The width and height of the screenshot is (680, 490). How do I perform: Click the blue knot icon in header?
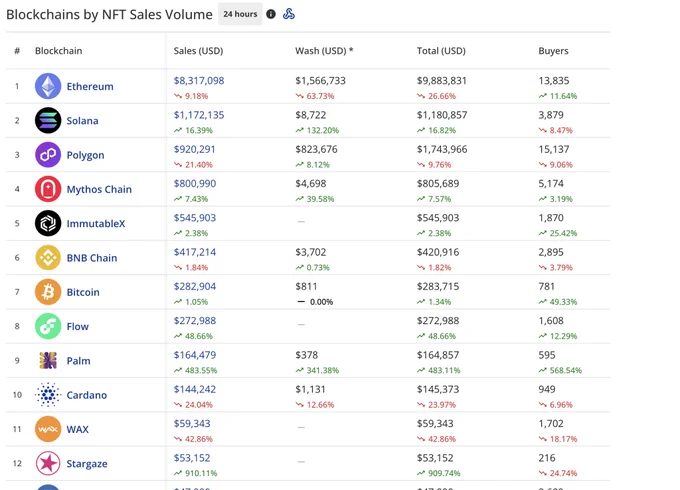pyautogui.click(x=289, y=14)
